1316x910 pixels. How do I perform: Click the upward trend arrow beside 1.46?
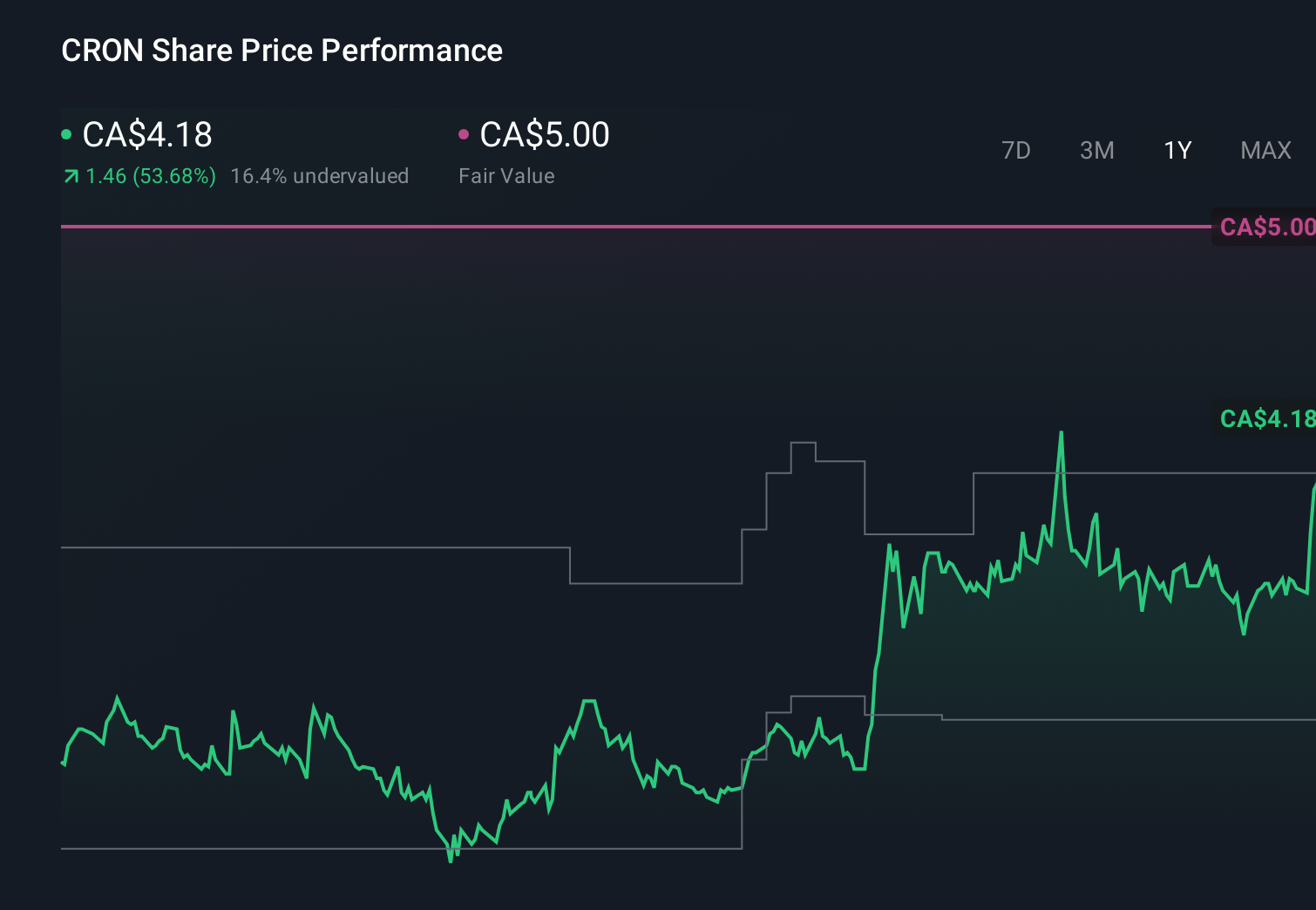point(70,176)
